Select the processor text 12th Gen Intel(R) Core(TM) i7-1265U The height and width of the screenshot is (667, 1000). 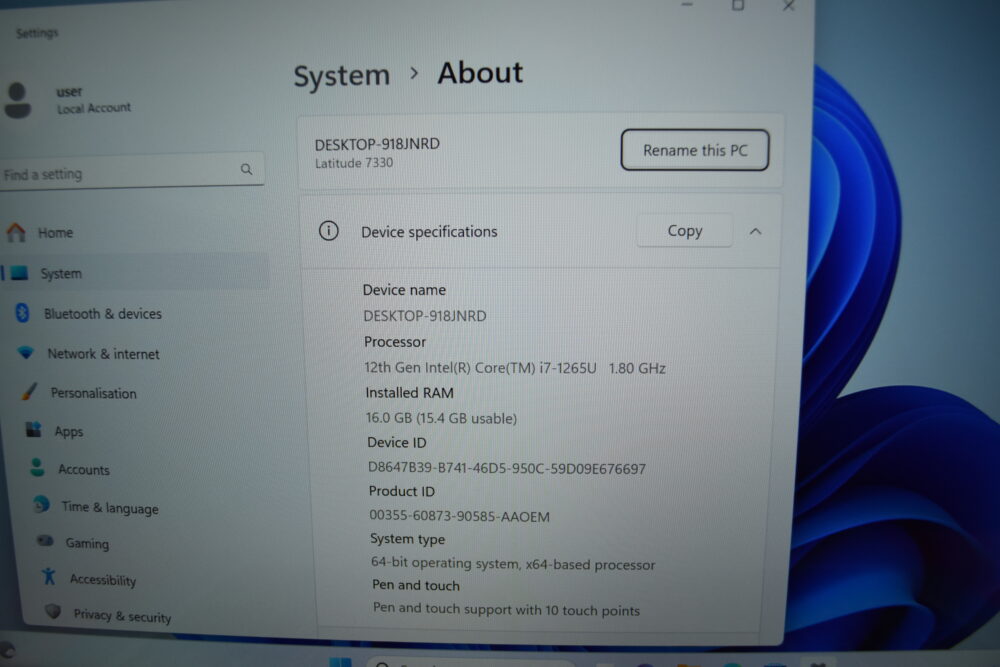pos(480,368)
